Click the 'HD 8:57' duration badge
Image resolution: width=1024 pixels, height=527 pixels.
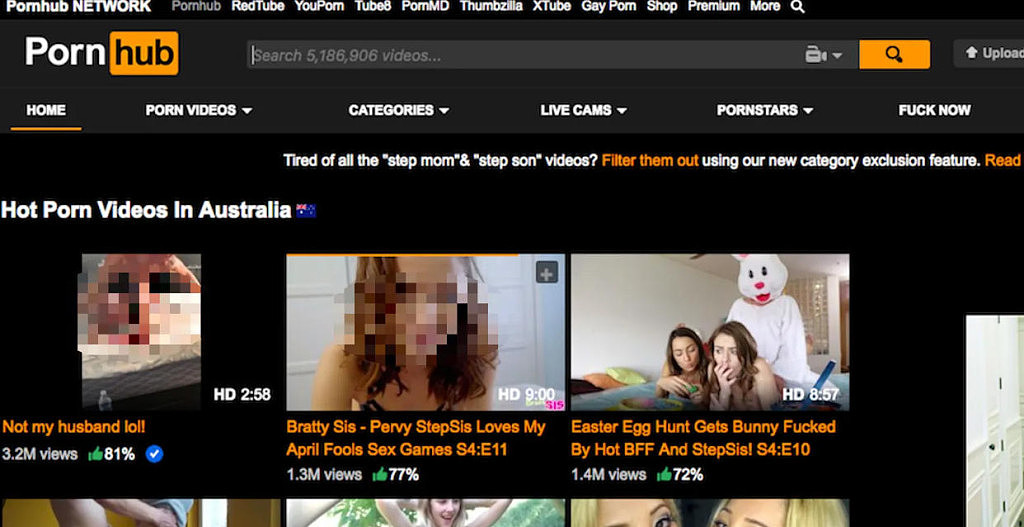tap(810, 394)
